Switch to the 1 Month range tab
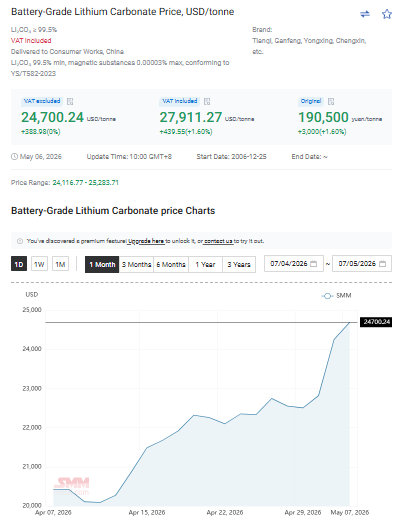Screen dimensions: 400x527 point(102,265)
